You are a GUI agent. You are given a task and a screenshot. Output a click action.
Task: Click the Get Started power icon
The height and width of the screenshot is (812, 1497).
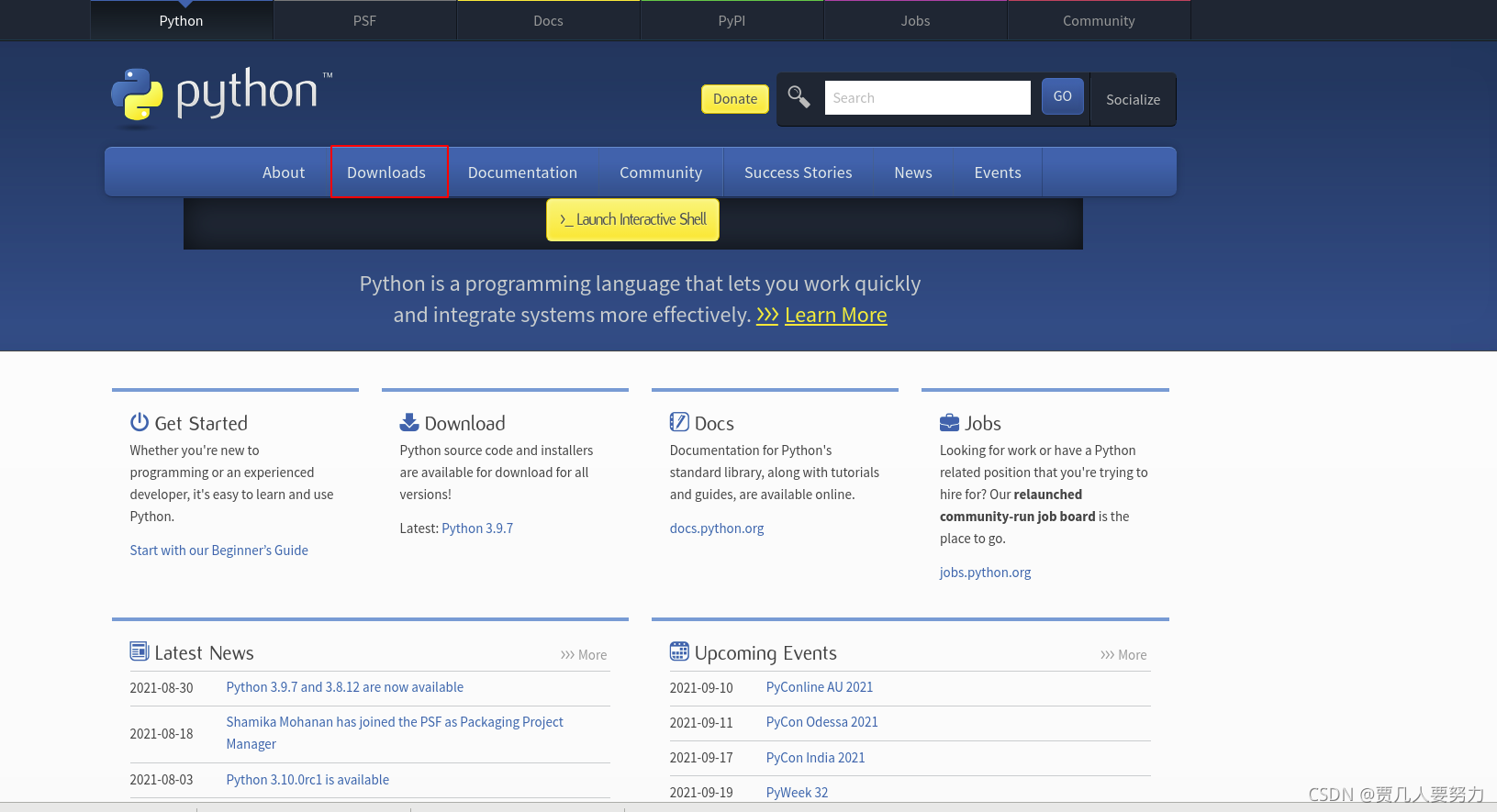pyautogui.click(x=140, y=422)
